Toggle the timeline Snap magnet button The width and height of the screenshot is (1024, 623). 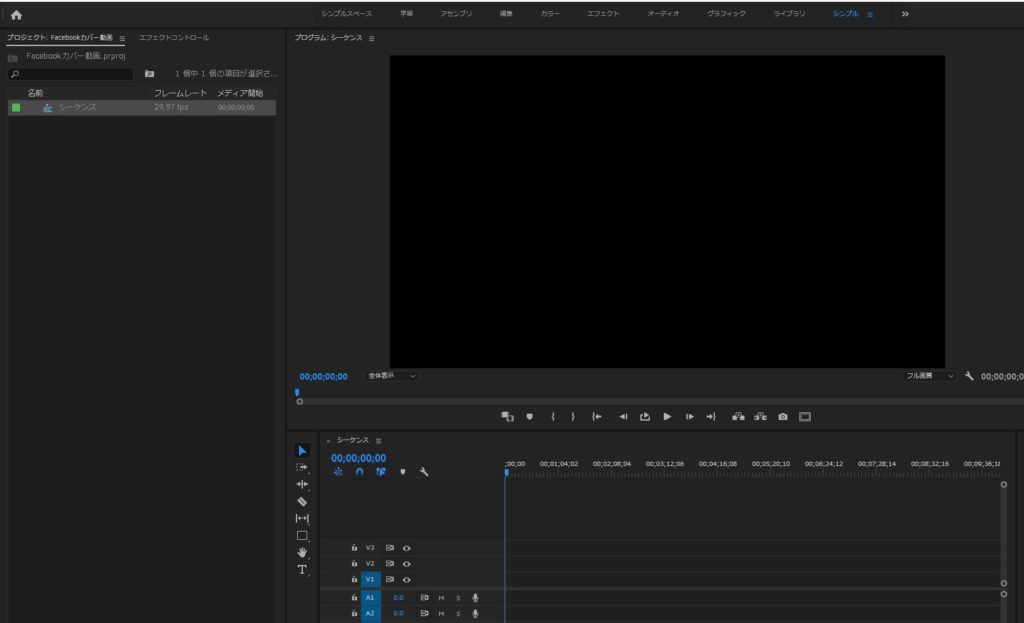359,472
